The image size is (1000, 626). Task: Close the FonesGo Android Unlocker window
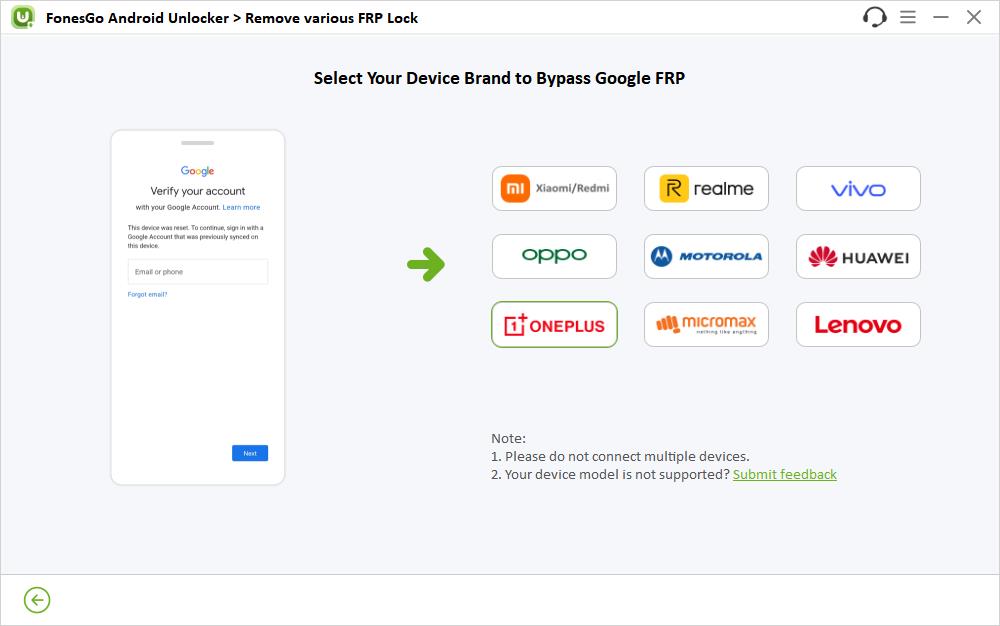(973, 17)
